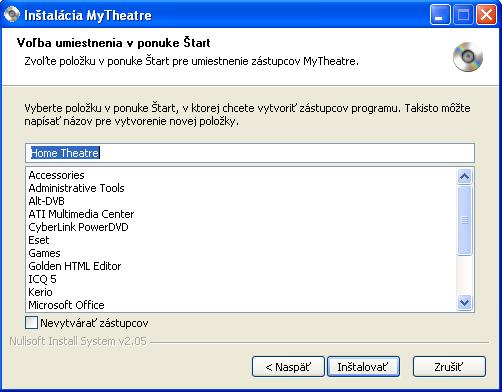Click the folder list scrollbar thumb
This screenshot has width=502, height=392.
pyautogui.click(x=465, y=220)
